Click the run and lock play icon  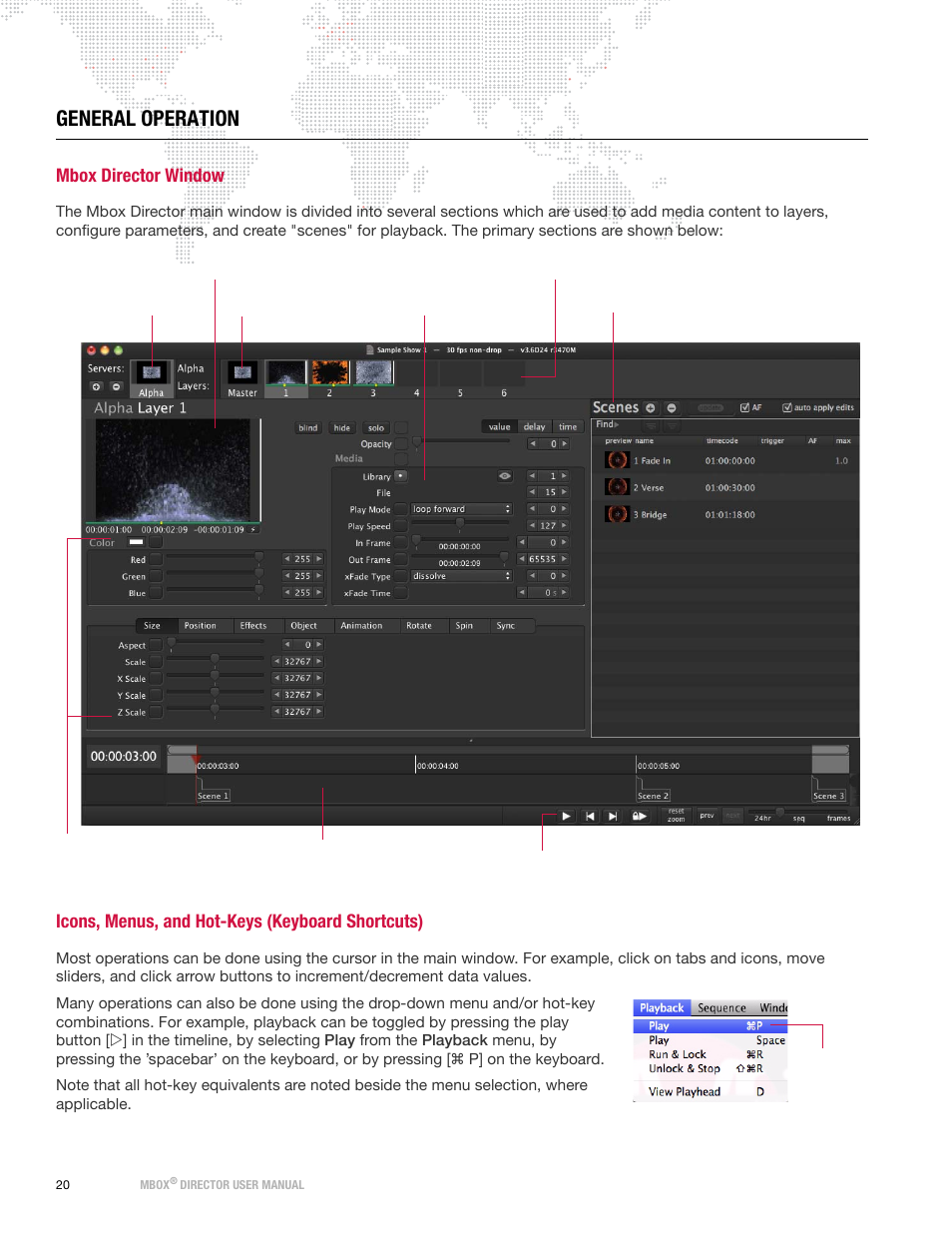640,816
